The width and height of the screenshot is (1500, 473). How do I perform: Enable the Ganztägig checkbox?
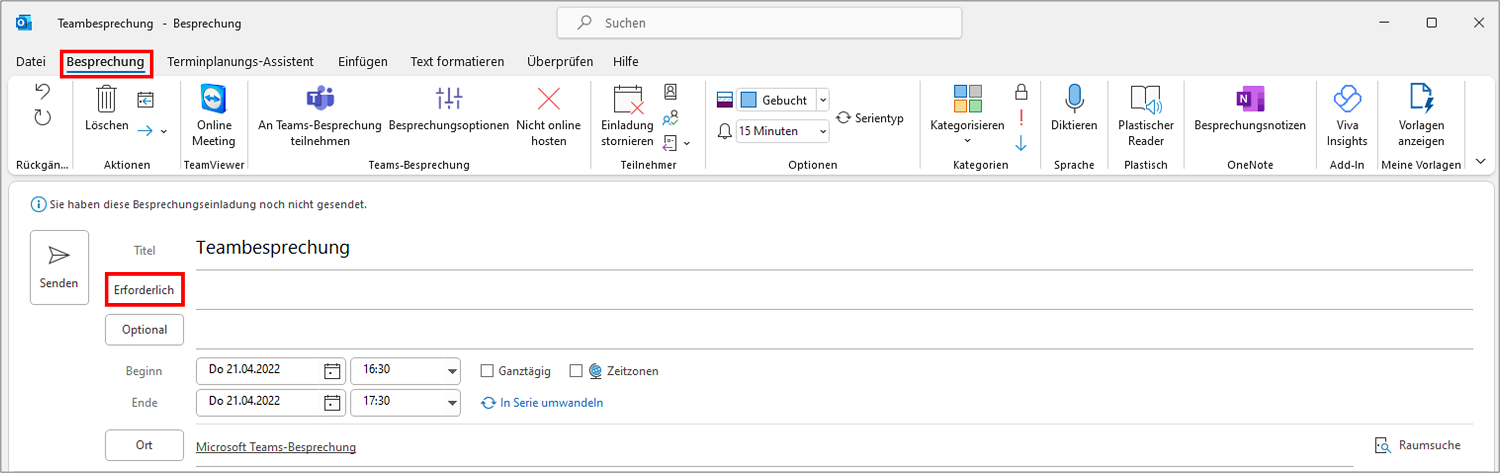pos(488,371)
